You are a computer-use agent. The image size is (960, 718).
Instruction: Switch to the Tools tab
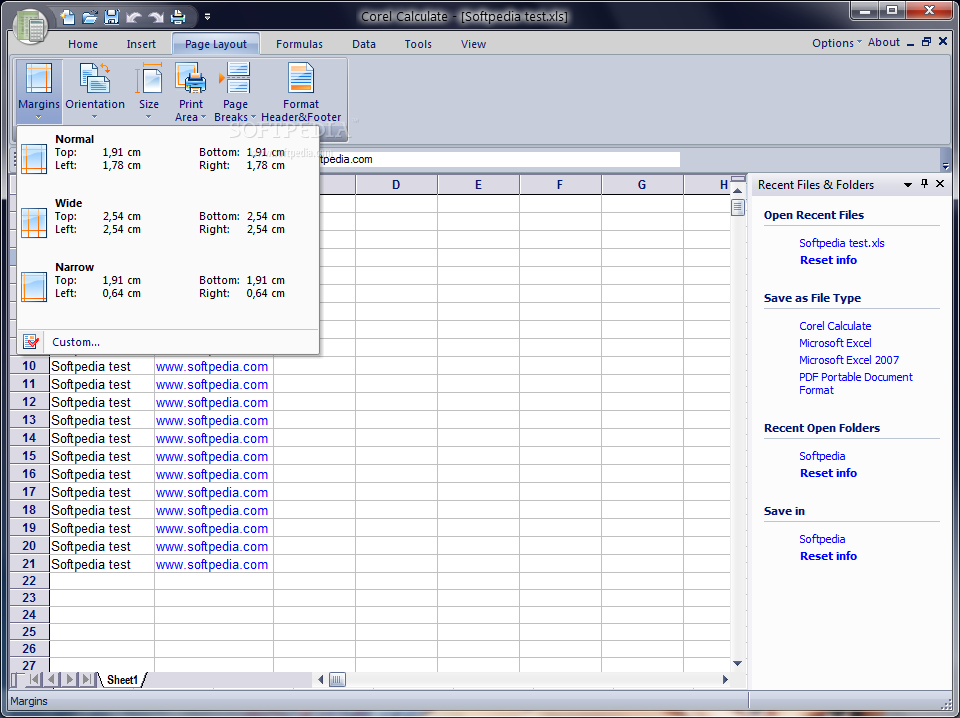tap(418, 44)
